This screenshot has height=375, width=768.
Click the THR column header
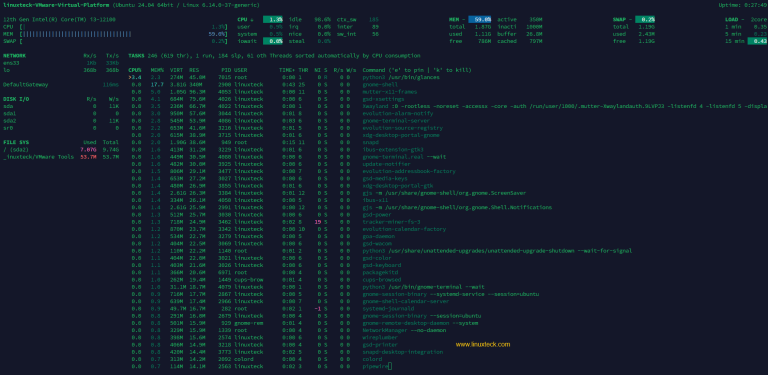point(303,70)
